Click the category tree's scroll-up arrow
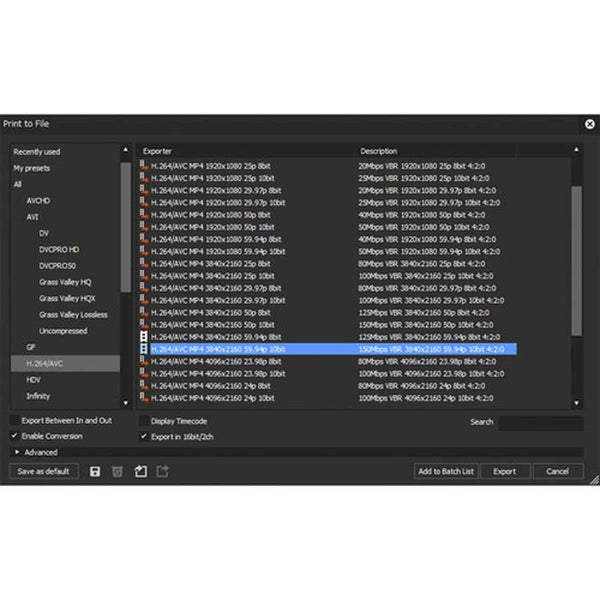The width and height of the screenshot is (600, 600). (125, 152)
